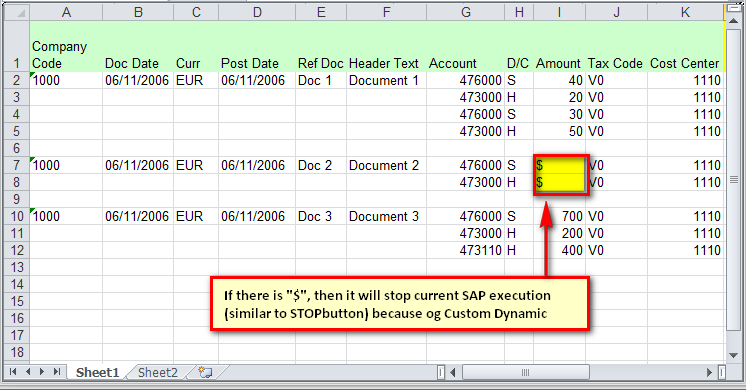The image size is (746, 390).
Task: Select the 'Curr' header cell
Action: pyautogui.click(x=196, y=46)
